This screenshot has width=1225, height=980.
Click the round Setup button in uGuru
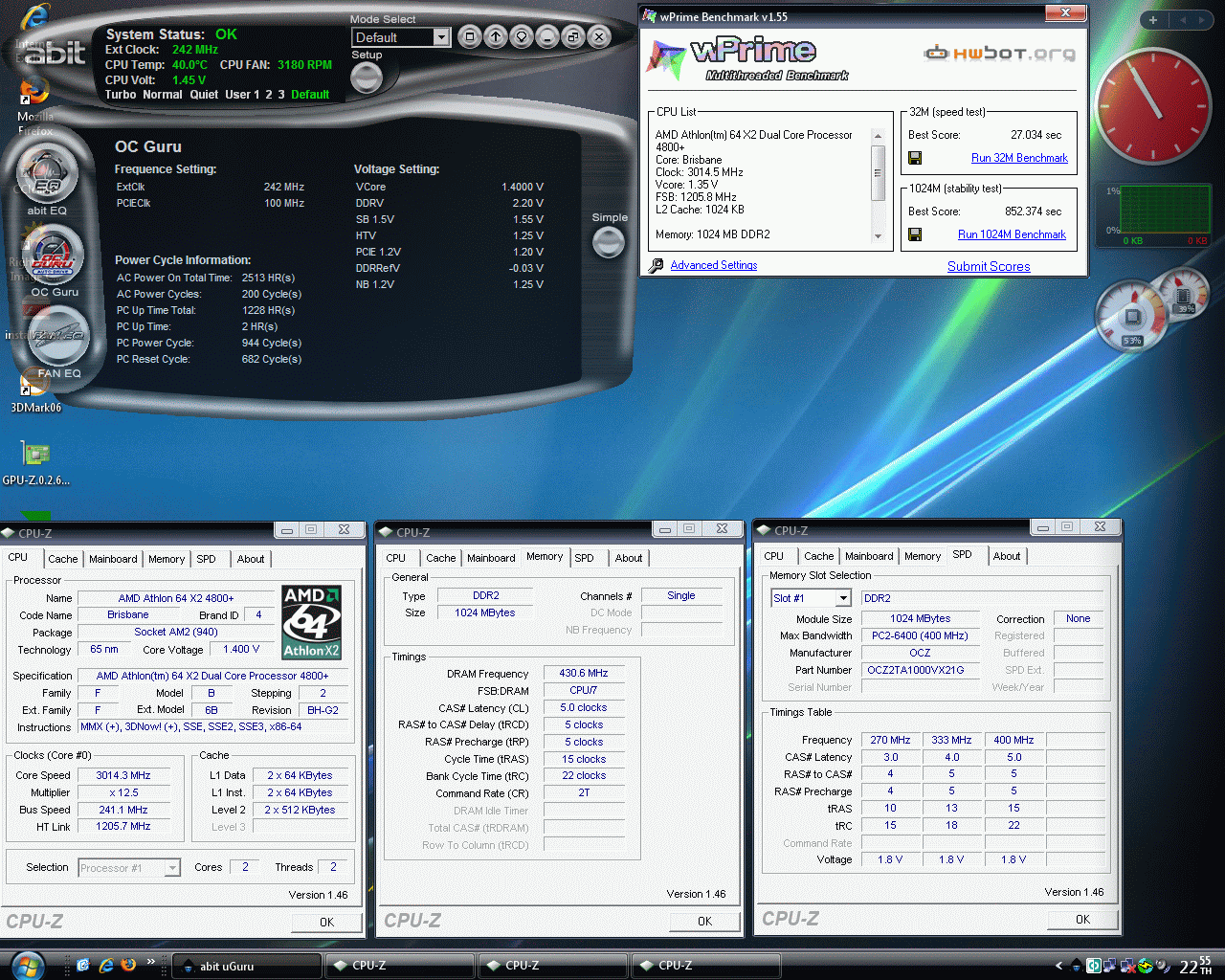[x=367, y=78]
